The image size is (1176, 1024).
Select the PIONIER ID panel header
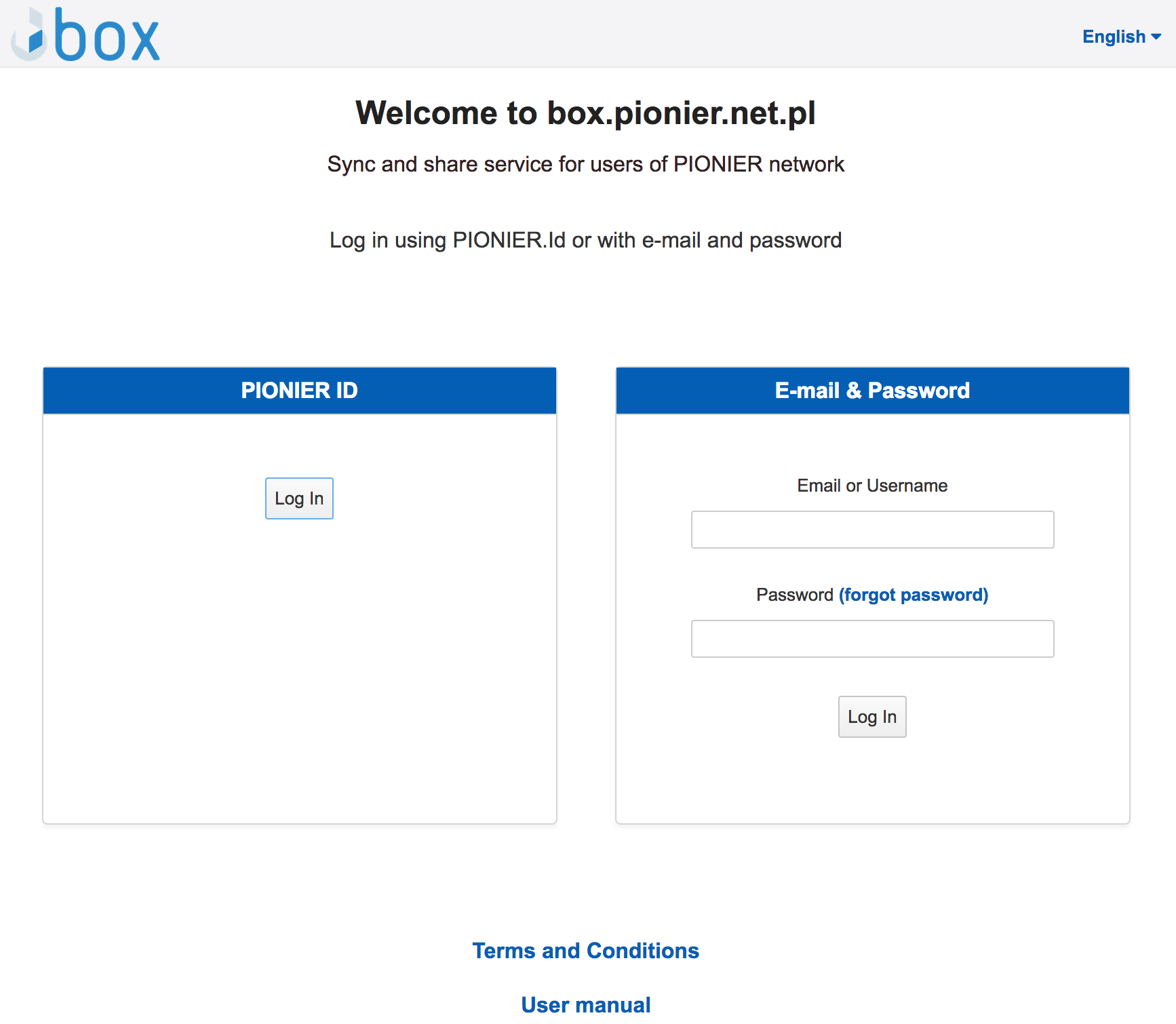[x=300, y=391]
